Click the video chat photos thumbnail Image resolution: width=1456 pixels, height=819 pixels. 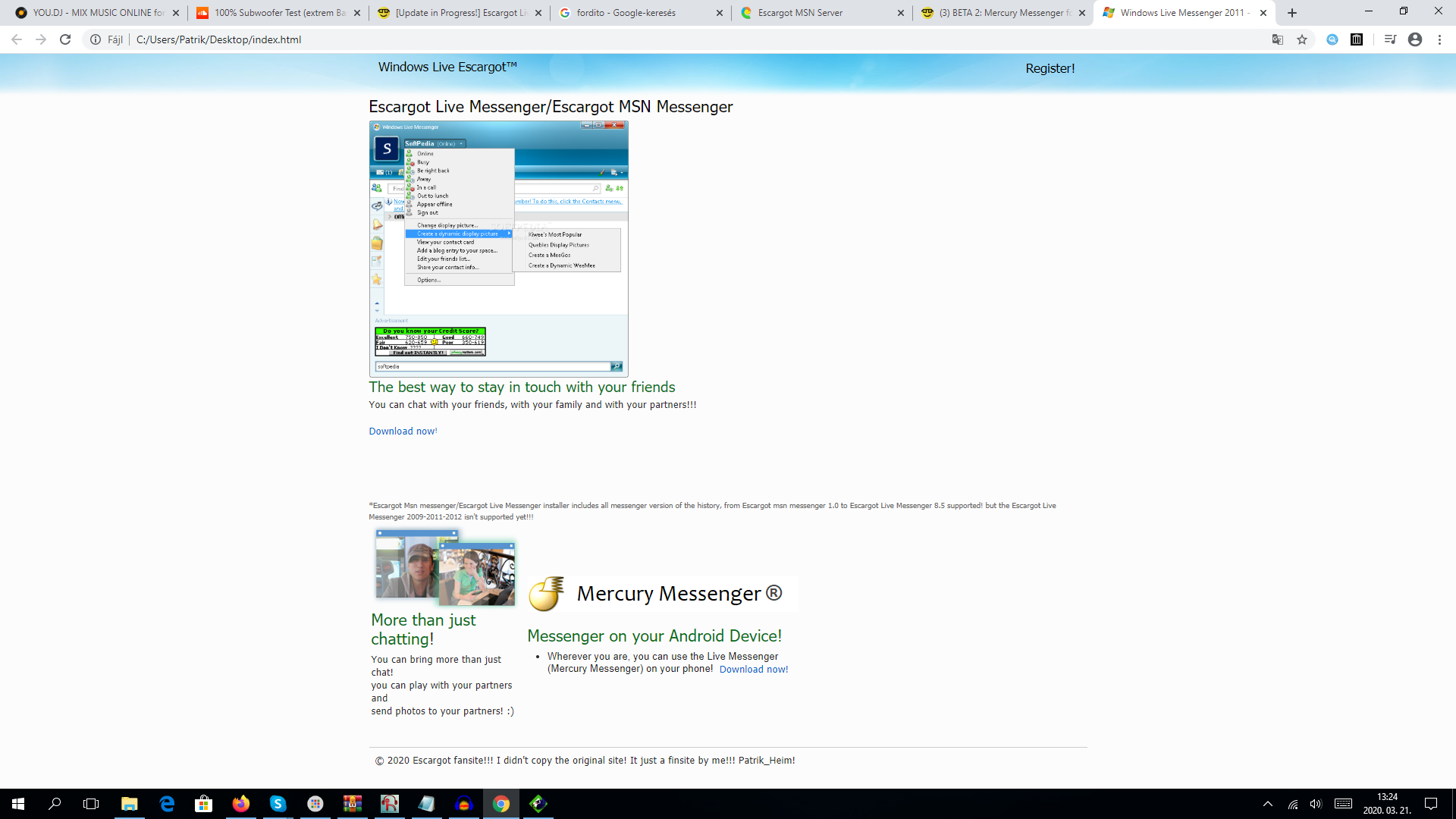coord(445,566)
